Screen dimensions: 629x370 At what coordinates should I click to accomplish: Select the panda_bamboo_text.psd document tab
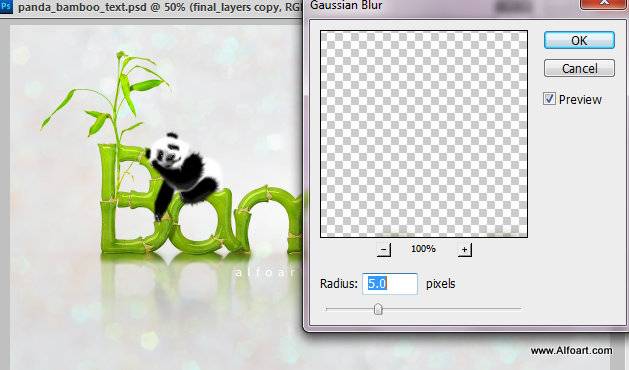pos(159,7)
